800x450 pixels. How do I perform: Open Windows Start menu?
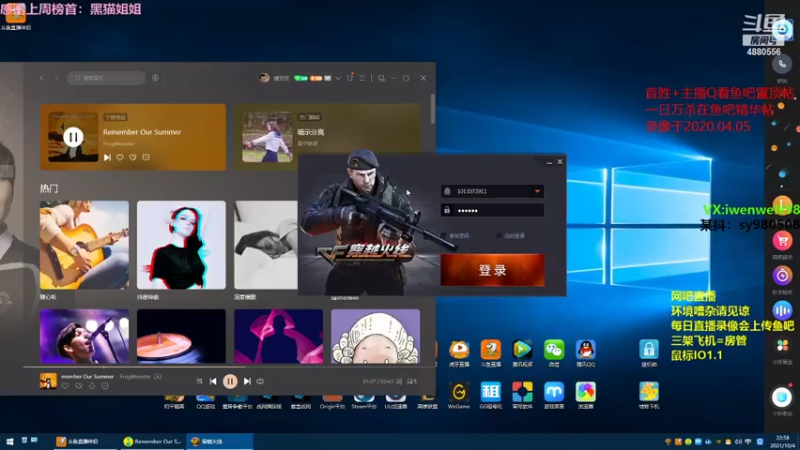(10, 441)
